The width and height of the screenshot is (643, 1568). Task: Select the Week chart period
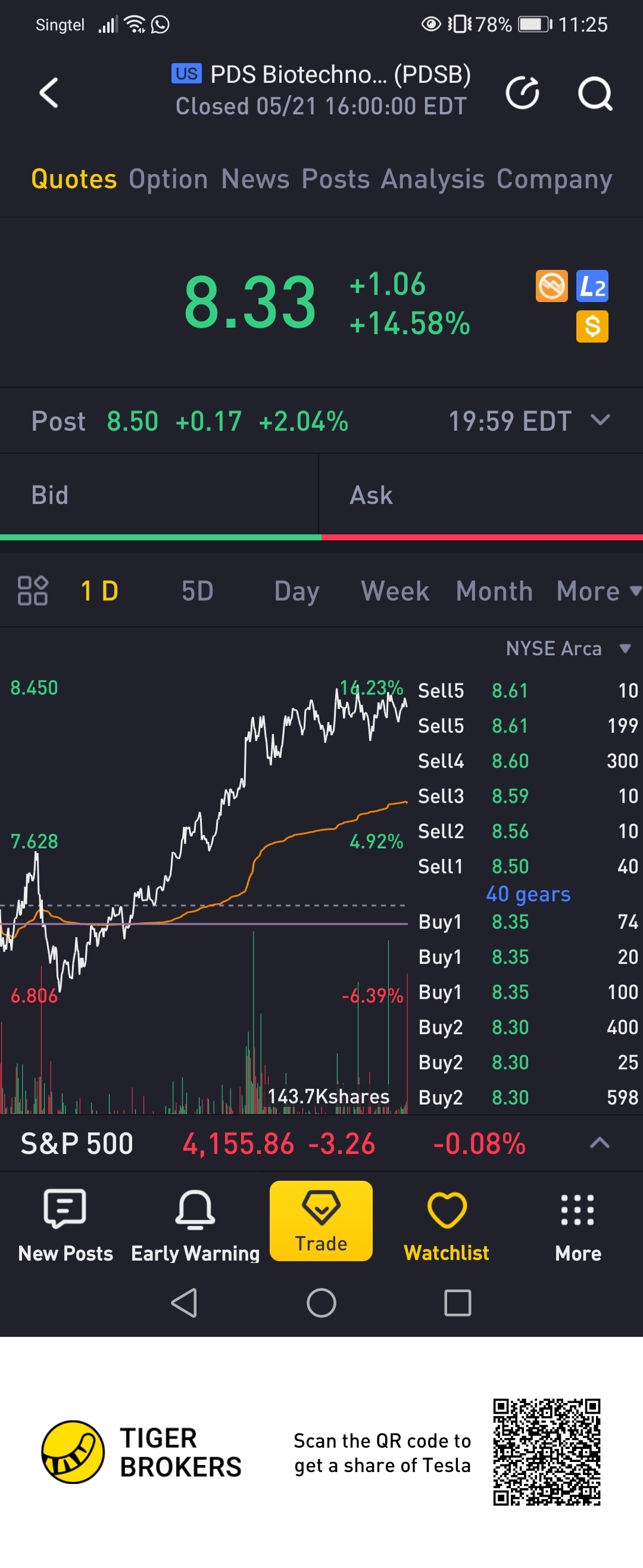pyautogui.click(x=395, y=591)
